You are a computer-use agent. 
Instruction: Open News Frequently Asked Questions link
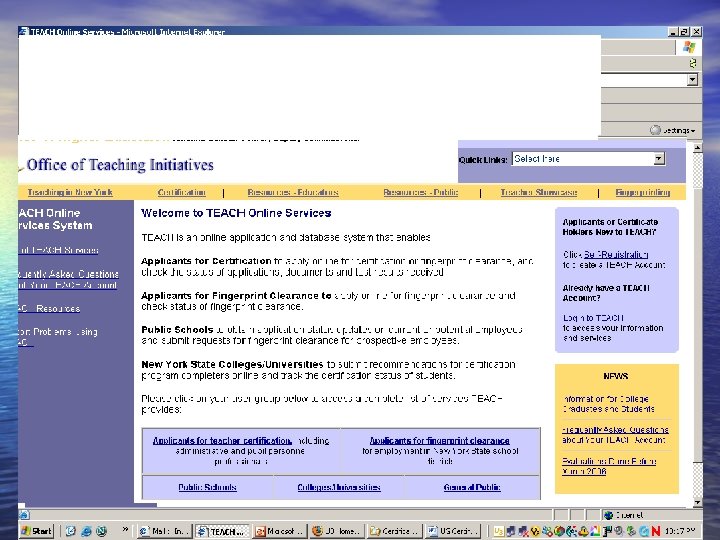(615, 434)
